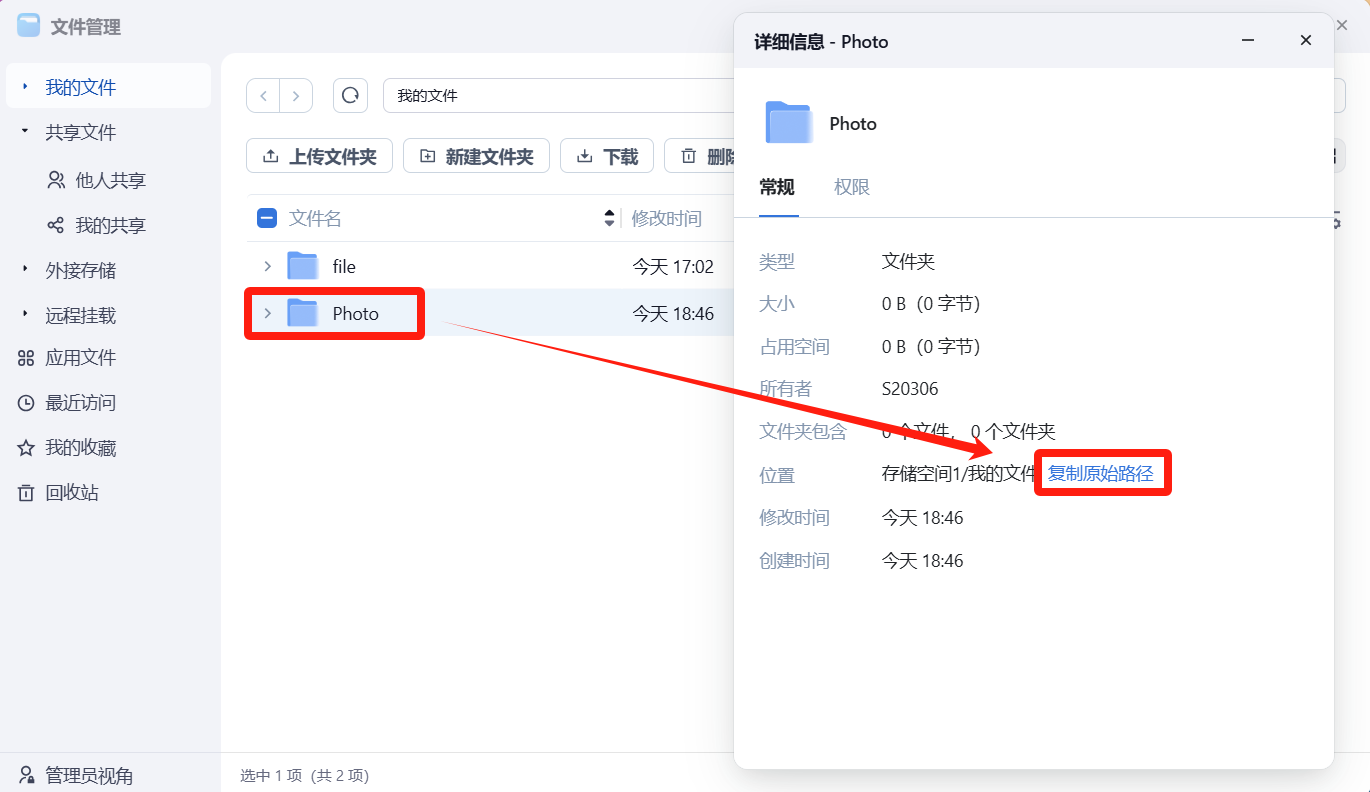The height and width of the screenshot is (792, 1370).
Task: Click Copy Original Path (复制原始路径) link
Action: (1100, 474)
